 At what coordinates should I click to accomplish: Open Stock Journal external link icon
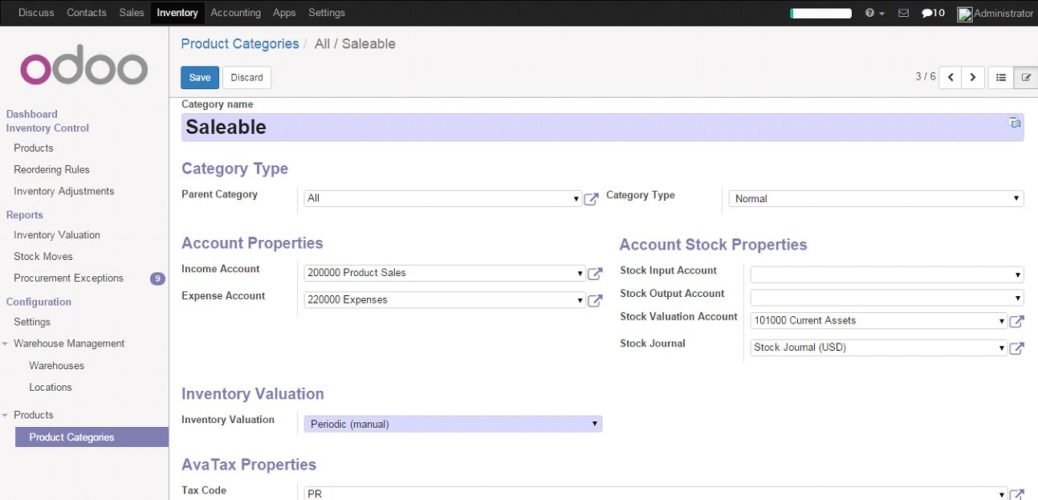tap(1016, 348)
